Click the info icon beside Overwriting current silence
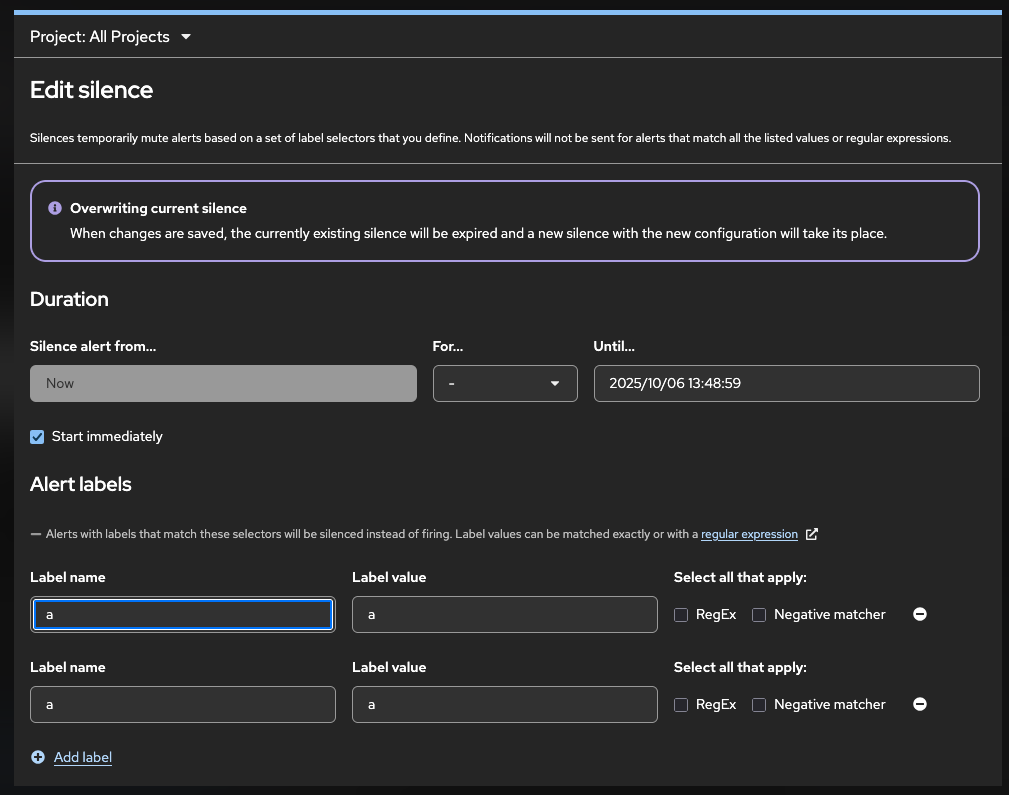This screenshot has height=795, width=1009. [55, 209]
